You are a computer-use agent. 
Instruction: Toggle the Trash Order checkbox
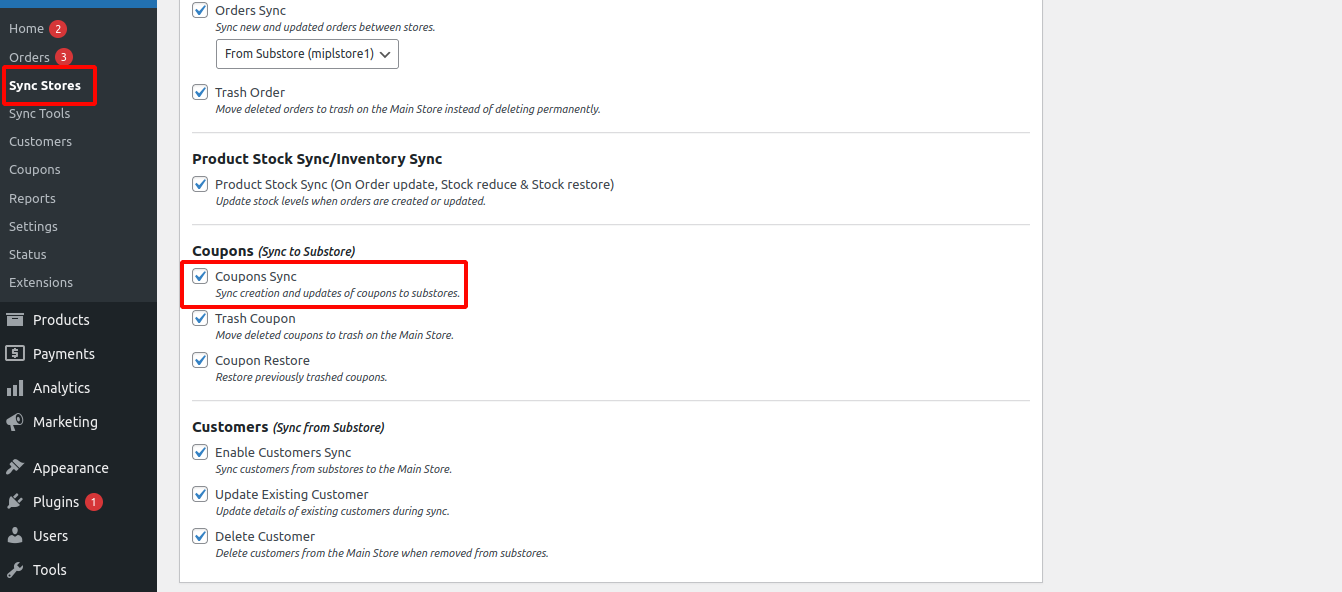point(200,93)
